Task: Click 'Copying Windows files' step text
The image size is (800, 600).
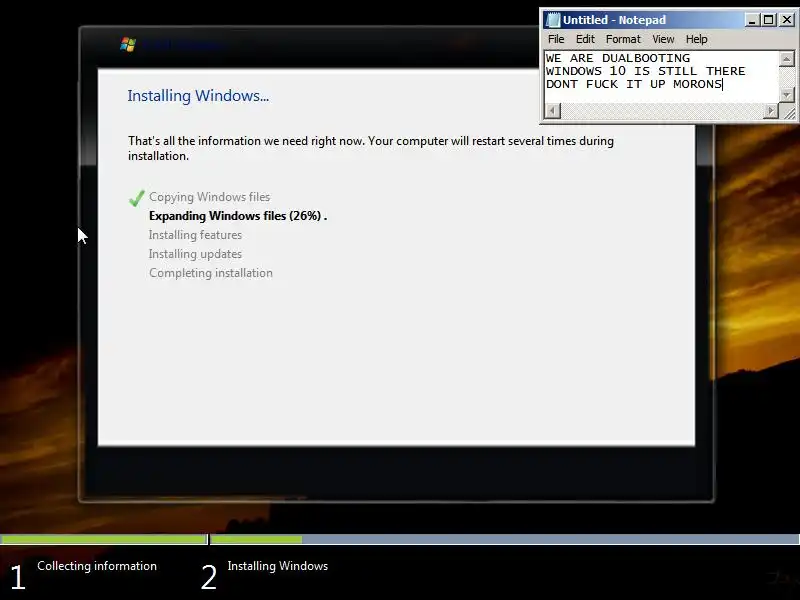Action: (209, 197)
